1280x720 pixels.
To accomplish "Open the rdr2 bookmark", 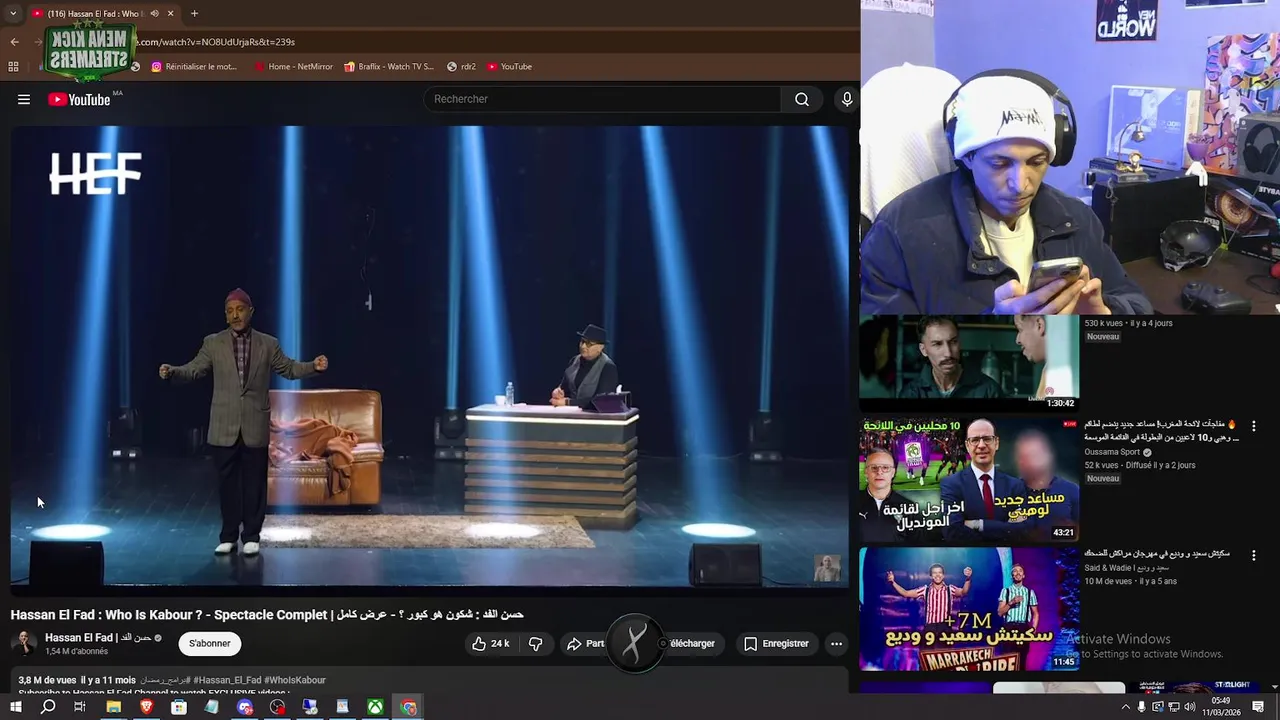I will point(461,67).
